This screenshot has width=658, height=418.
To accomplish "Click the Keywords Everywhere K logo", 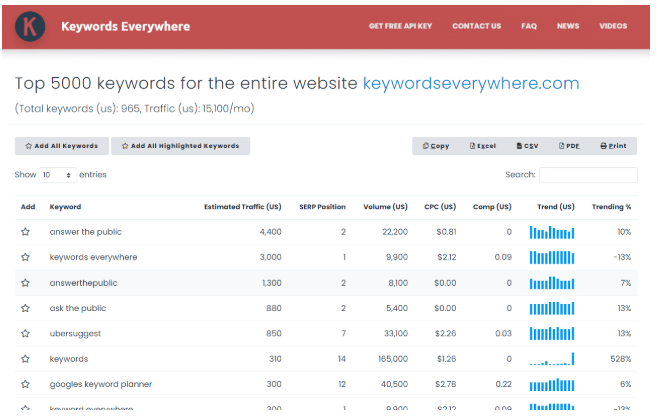I will click(x=30, y=26).
